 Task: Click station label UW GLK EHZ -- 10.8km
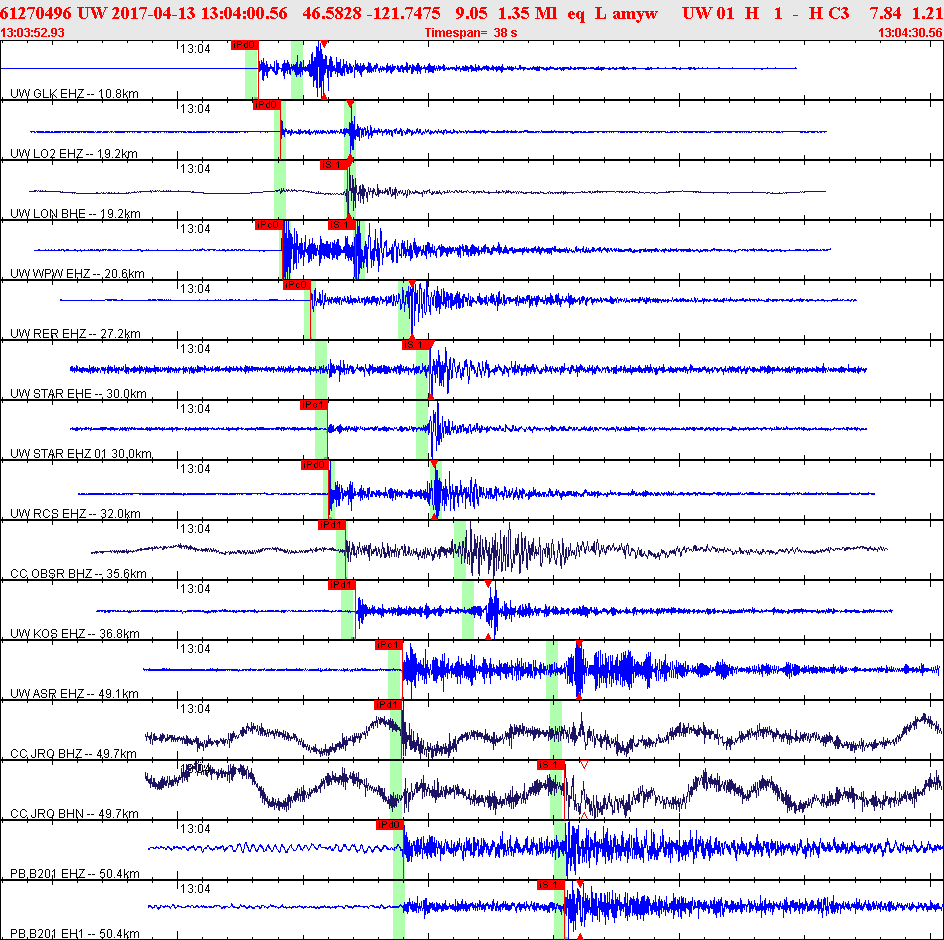pos(74,93)
